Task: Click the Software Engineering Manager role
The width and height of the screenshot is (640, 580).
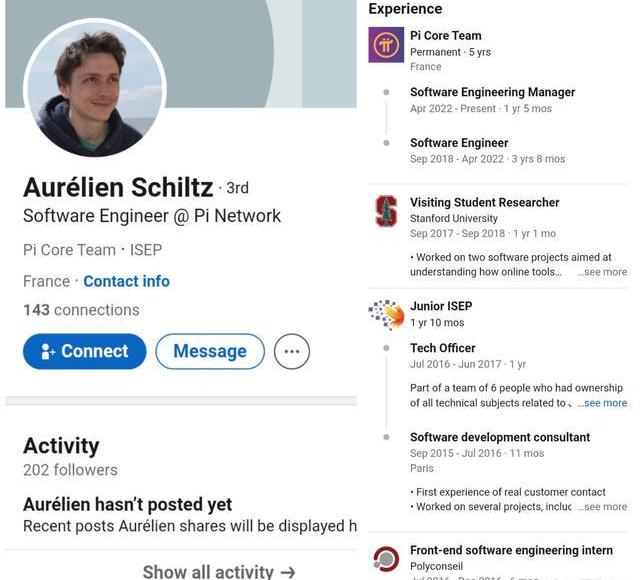Action: [x=492, y=92]
